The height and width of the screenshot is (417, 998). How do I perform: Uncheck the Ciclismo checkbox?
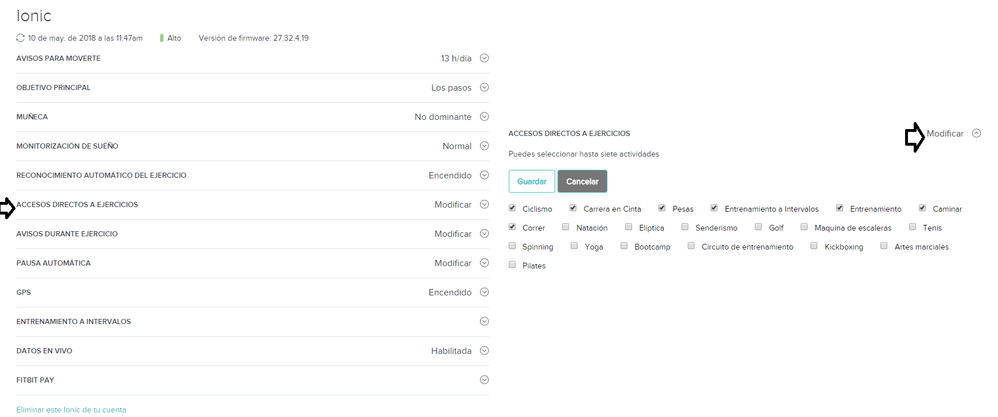click(513, 209)
